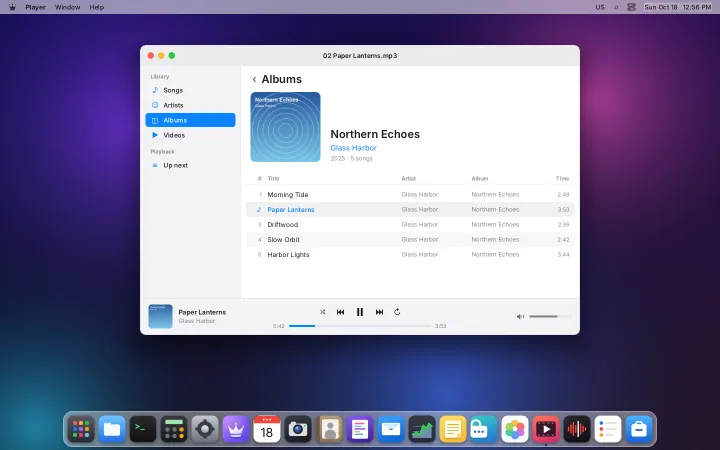This screenshot has width=720, height=450.
Task: Open the Player menu
Action: point(35,7)
